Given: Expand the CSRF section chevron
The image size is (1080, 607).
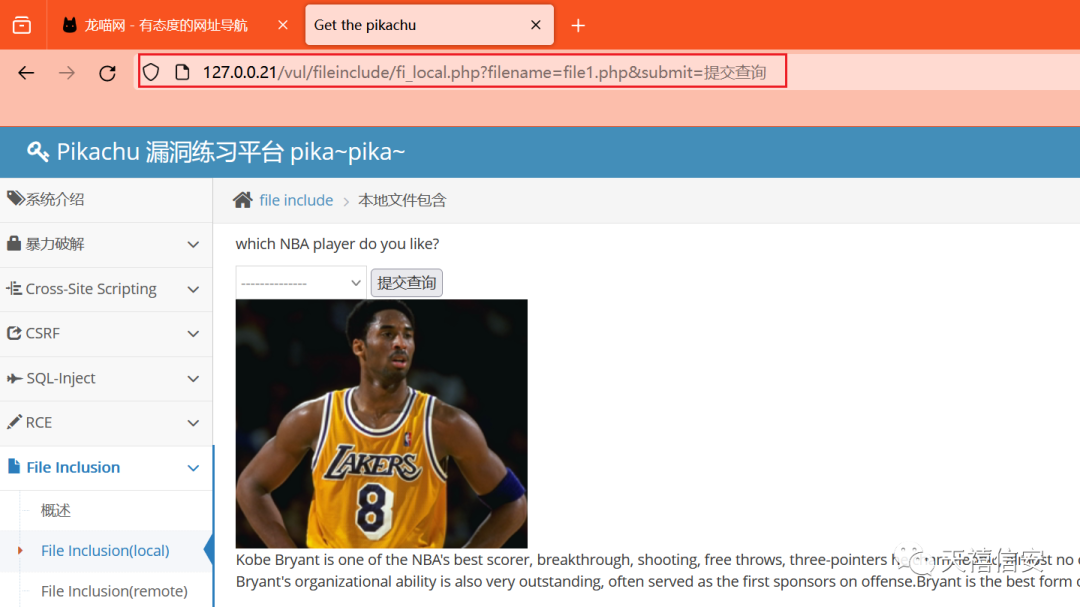Looking at the screenshot, I should click(194, 334).
